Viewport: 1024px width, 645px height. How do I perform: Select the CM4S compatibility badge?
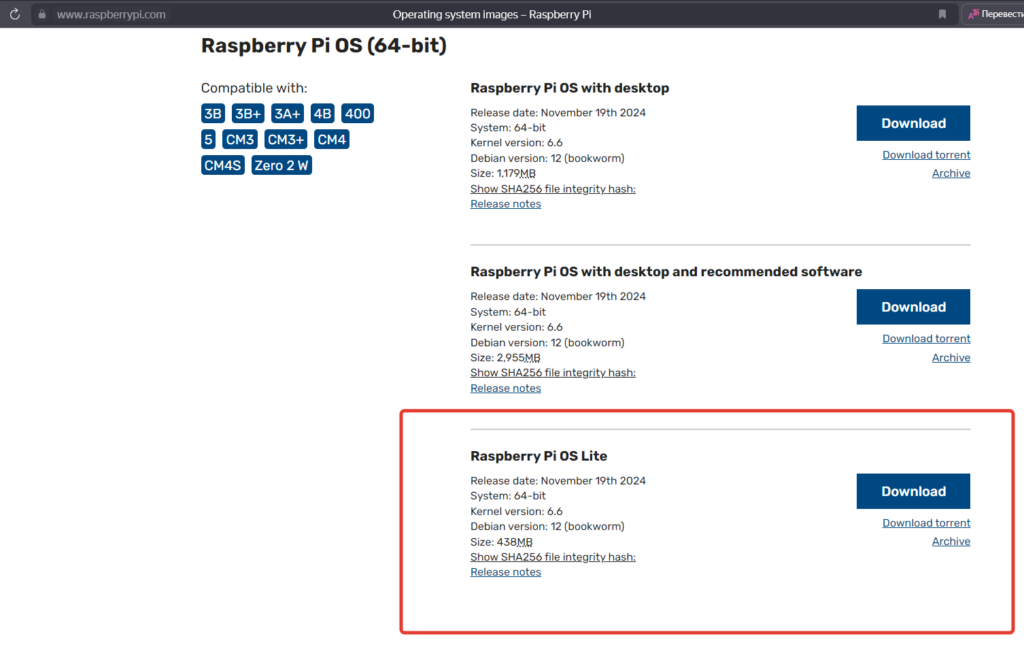pos(222,165)
